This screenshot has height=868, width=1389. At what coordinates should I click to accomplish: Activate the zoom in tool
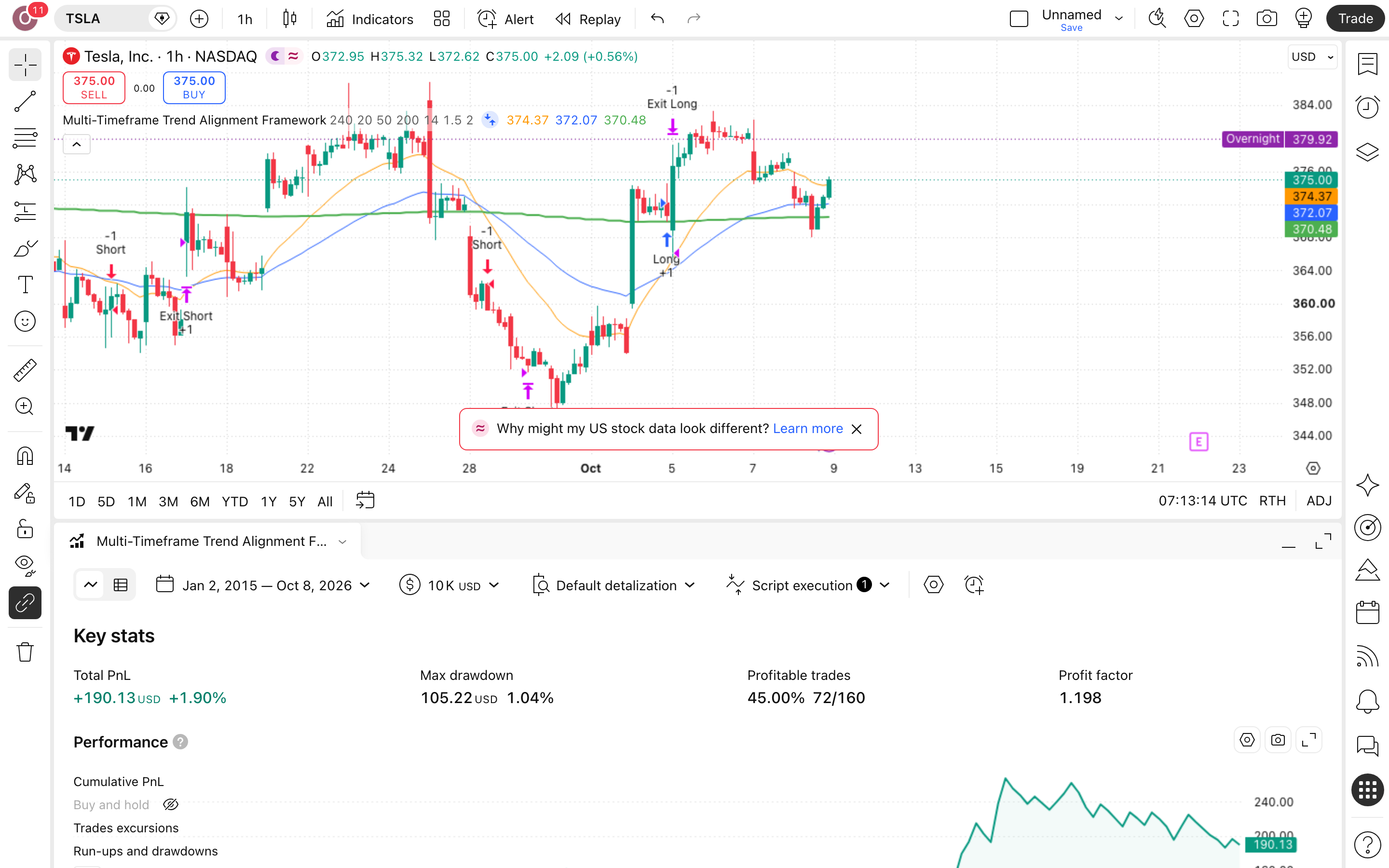[x=25, y=407]
